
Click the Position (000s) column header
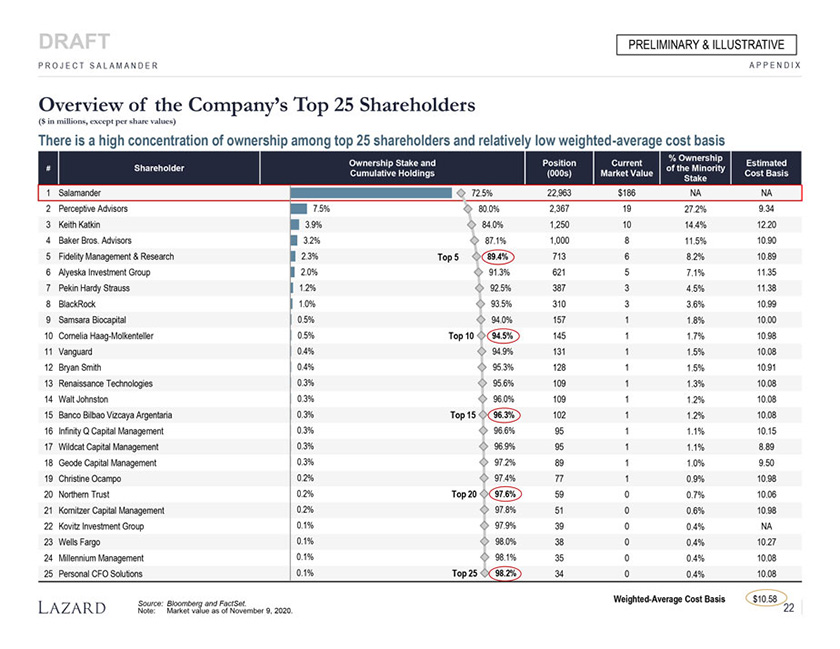click(558, 168)
